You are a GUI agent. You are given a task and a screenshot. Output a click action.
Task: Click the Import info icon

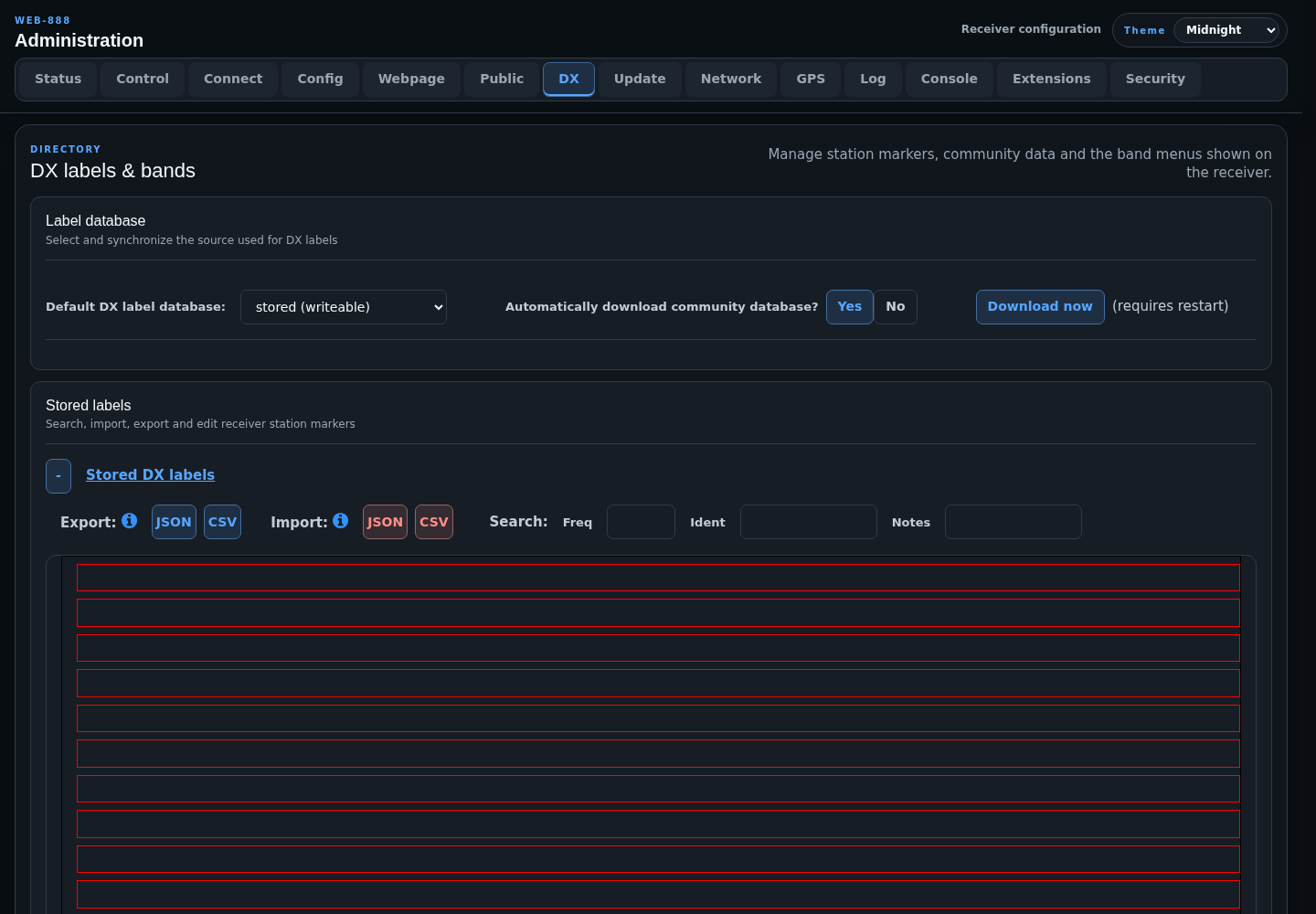tap(340, 520)
